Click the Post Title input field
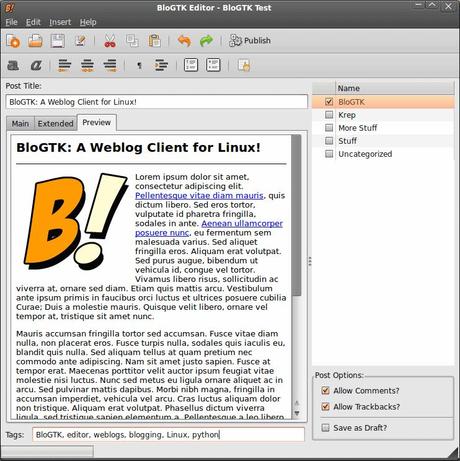460x461 pixels. [157, 102]
